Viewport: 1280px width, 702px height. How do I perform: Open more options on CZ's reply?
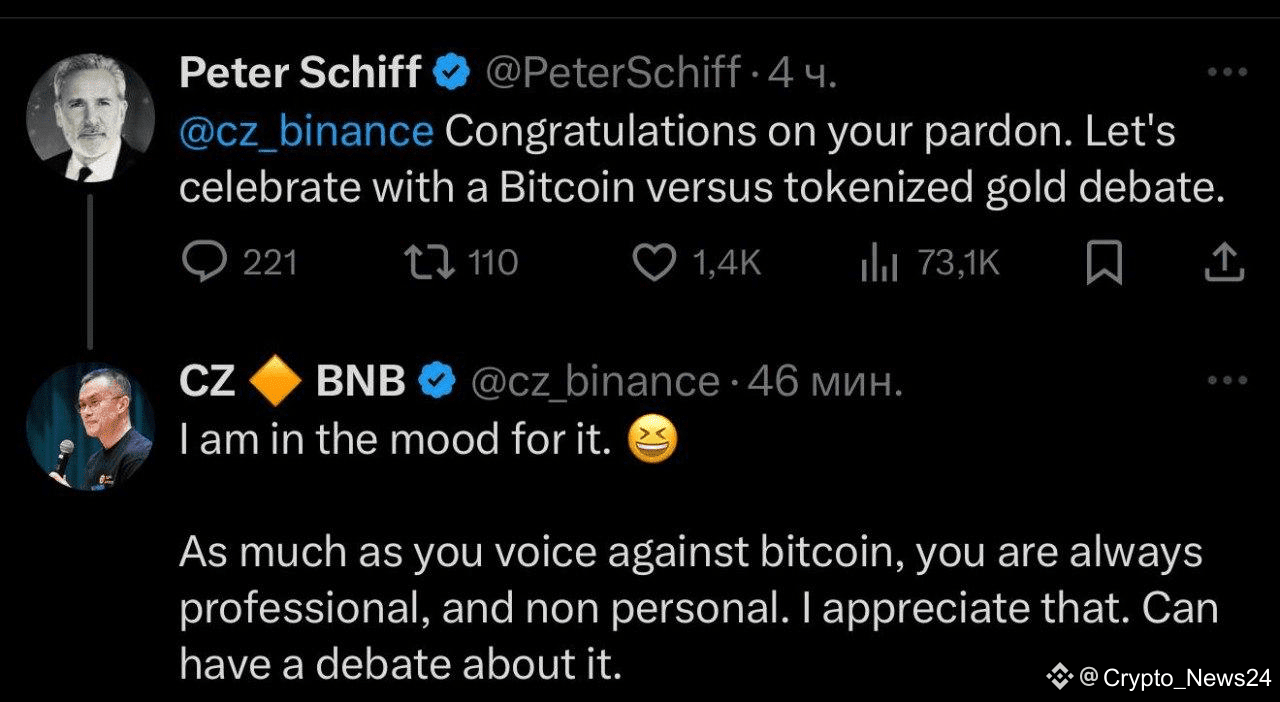click(x=1227, y=381)
